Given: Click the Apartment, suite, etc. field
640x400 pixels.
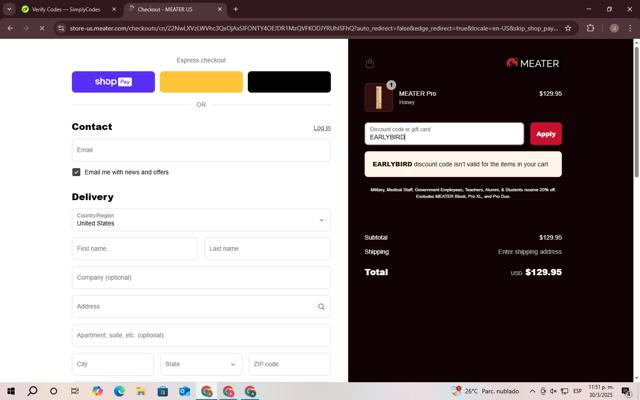Looking at the screenshot, I should click(201, 335).
